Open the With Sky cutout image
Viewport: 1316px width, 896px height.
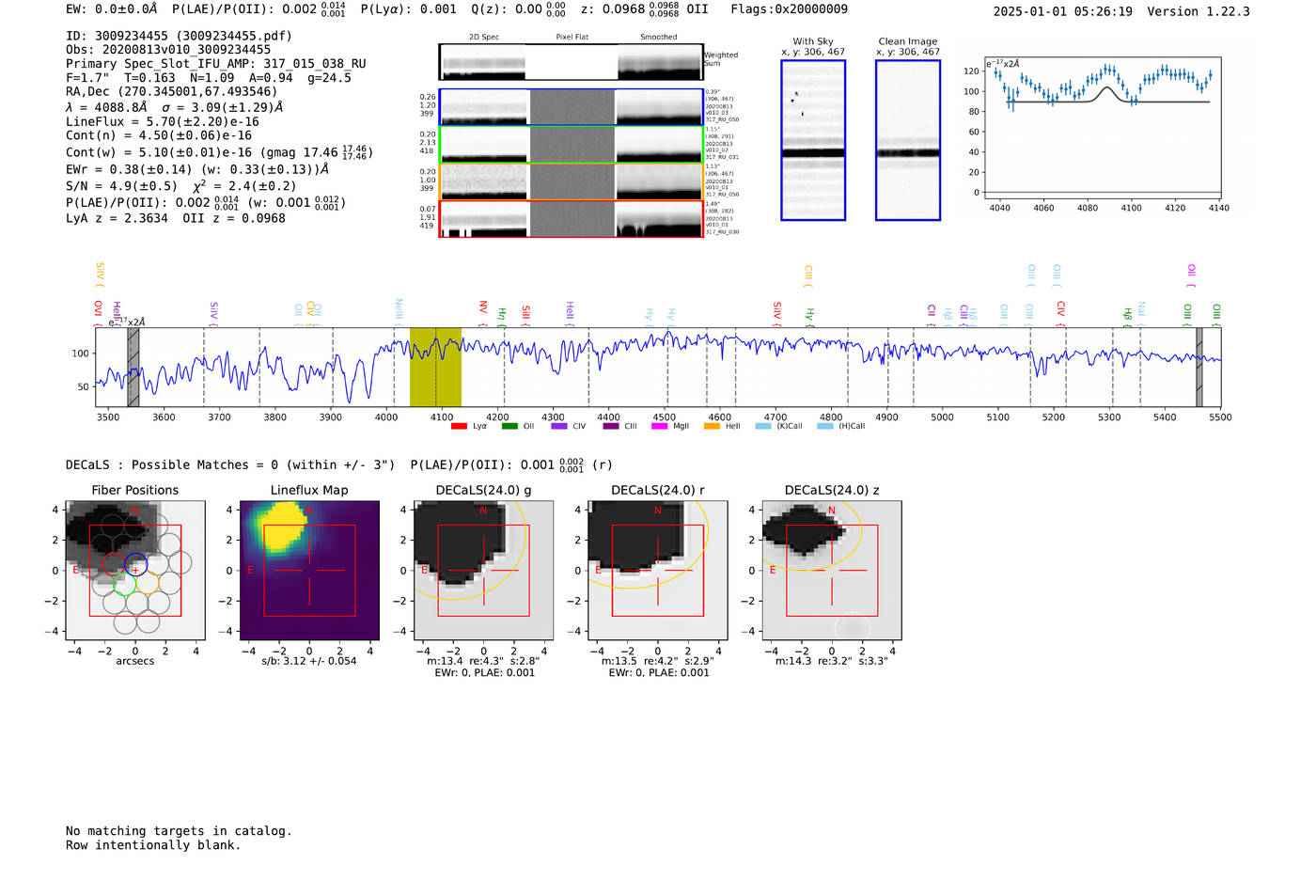[813, 140]
